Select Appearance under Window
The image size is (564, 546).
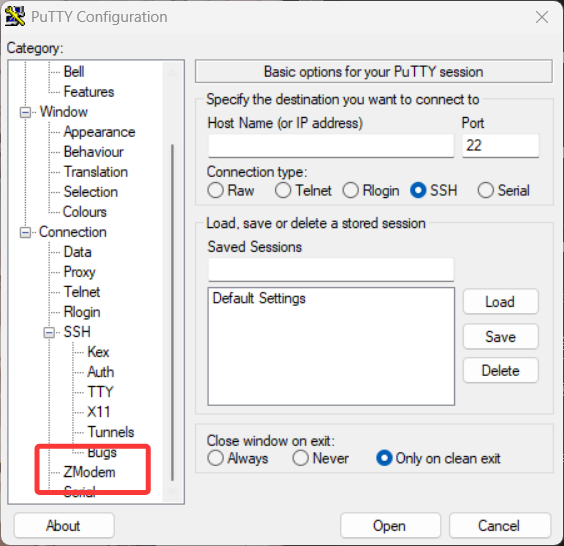coord(99,132)
